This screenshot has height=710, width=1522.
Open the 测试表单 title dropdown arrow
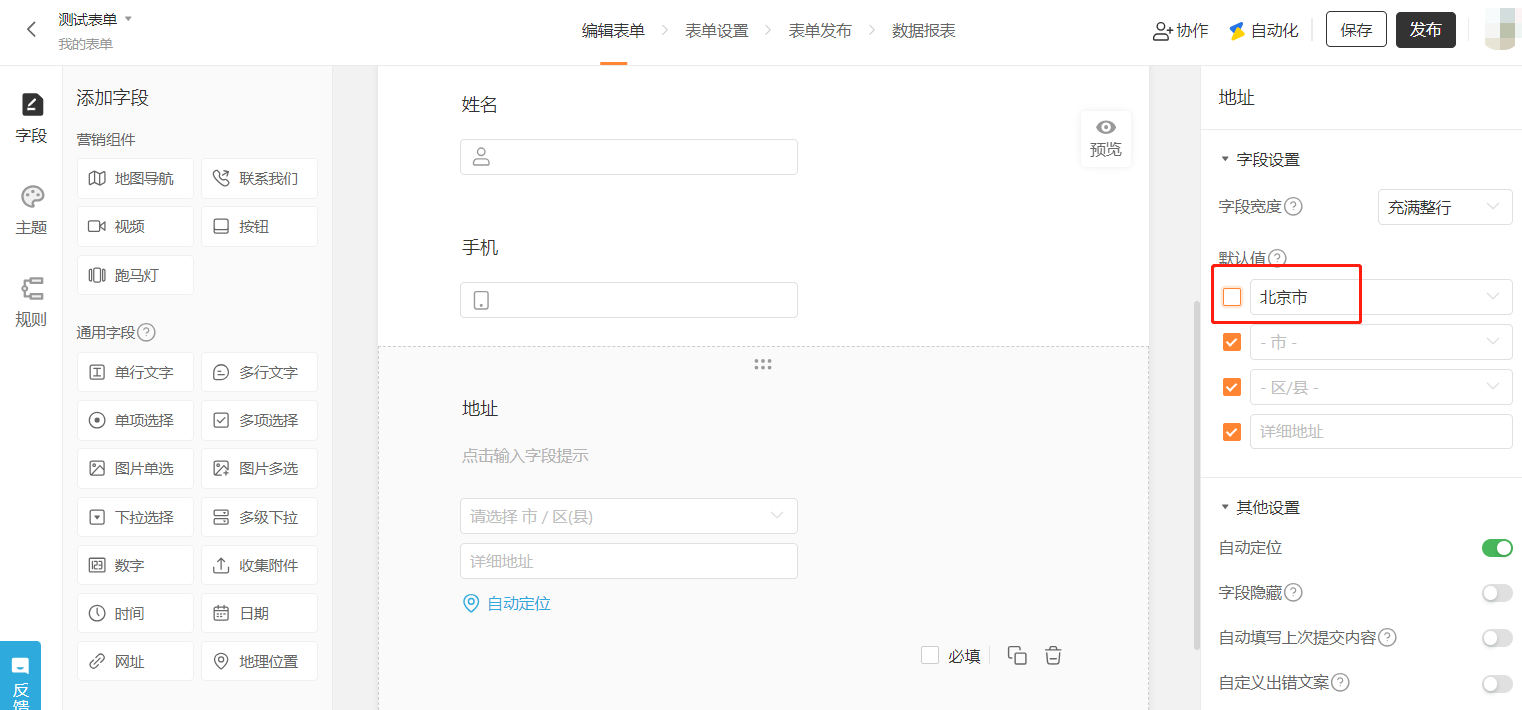click(x=128, y=19)
